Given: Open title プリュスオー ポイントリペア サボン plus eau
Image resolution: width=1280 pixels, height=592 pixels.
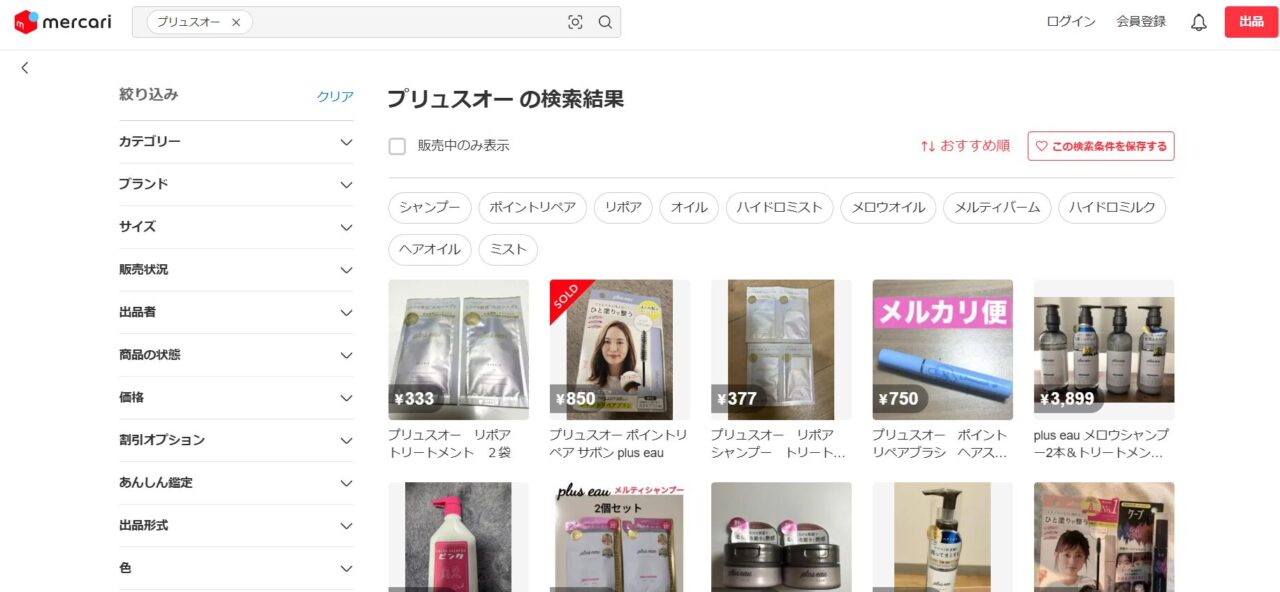Looking at the screenshot, I should point(618,444).
